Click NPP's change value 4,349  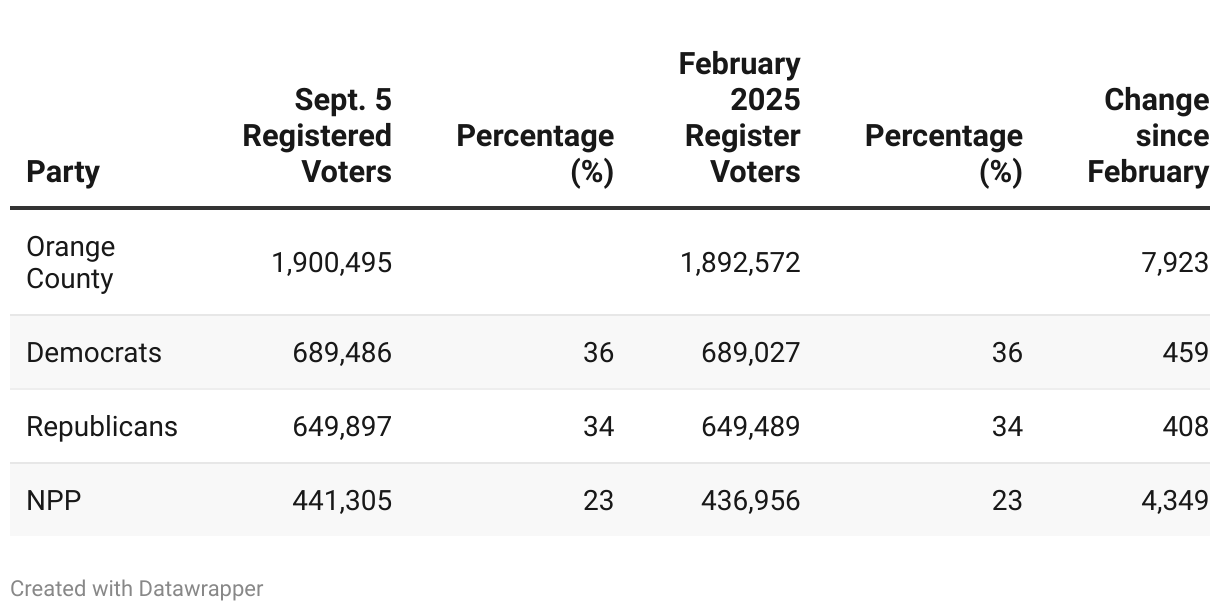coord(1175,500)
